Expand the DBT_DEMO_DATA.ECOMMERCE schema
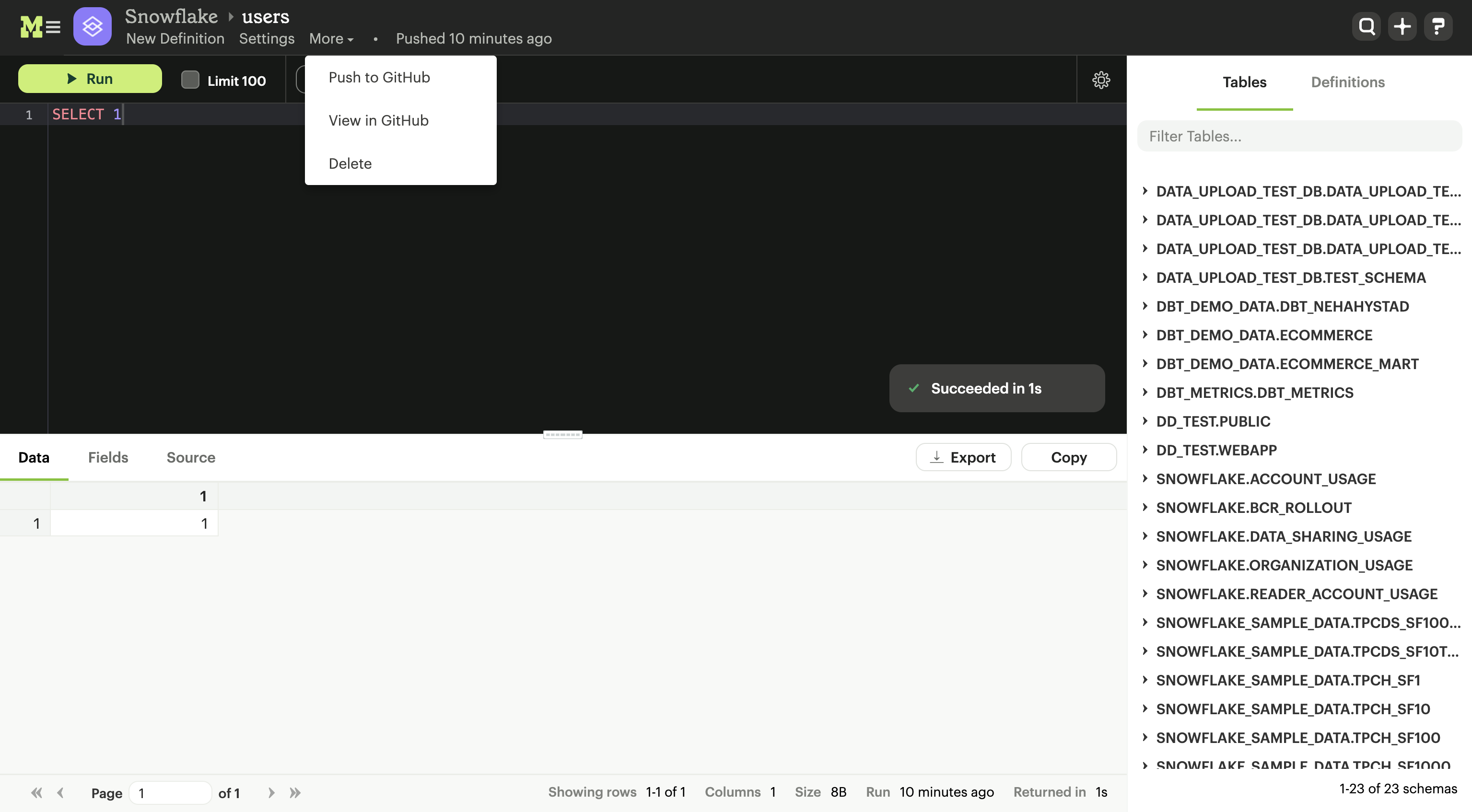 (x=1144, y=334)
